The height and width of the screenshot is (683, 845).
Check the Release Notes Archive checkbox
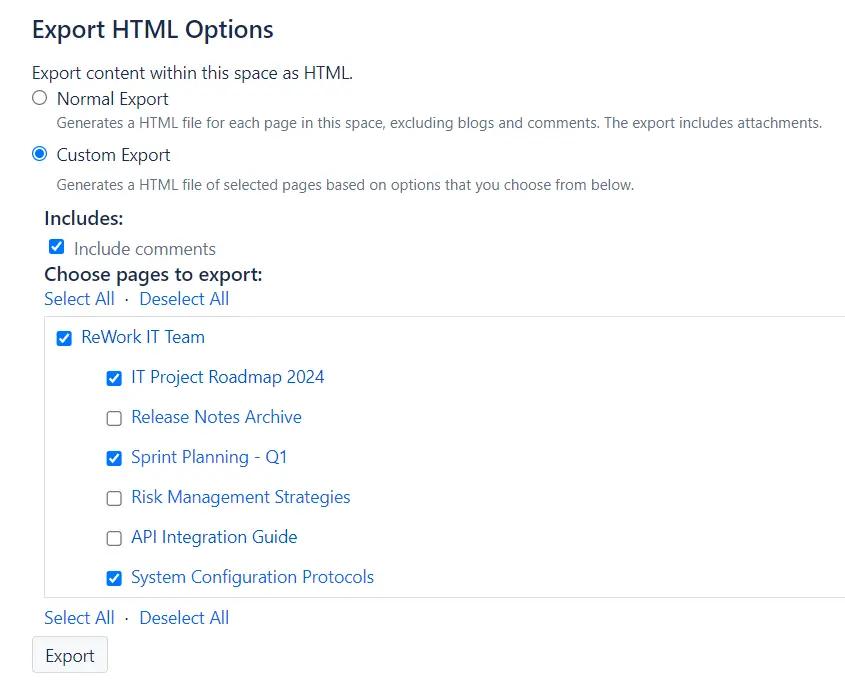coord(114,418)
